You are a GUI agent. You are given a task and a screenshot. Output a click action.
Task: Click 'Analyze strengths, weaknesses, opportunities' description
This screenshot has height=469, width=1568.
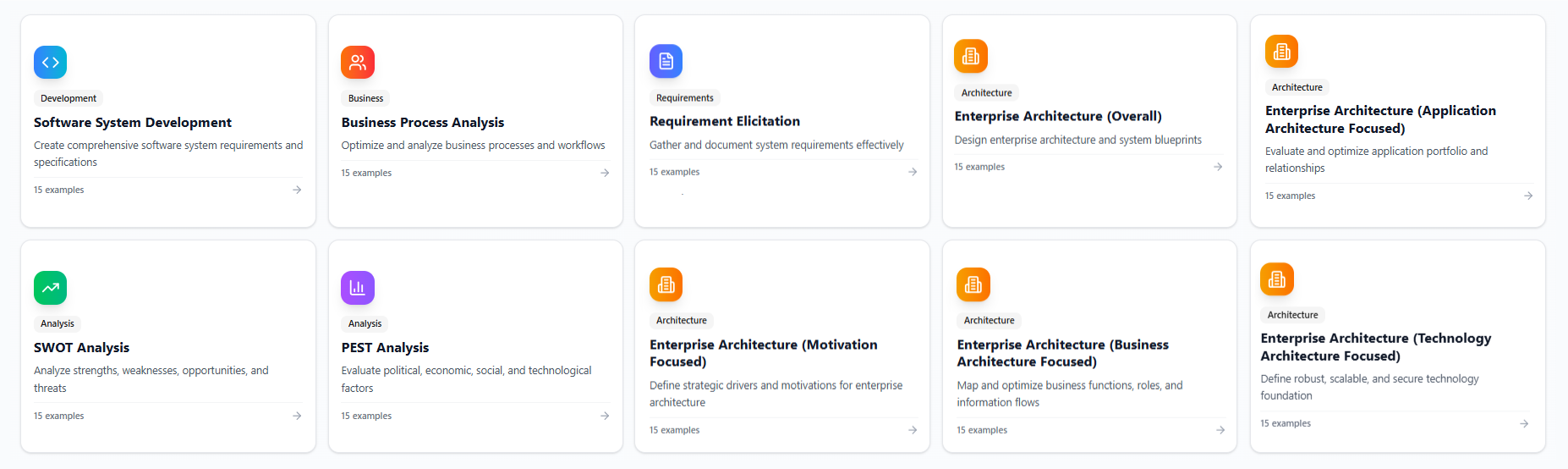tap(151, 379)
